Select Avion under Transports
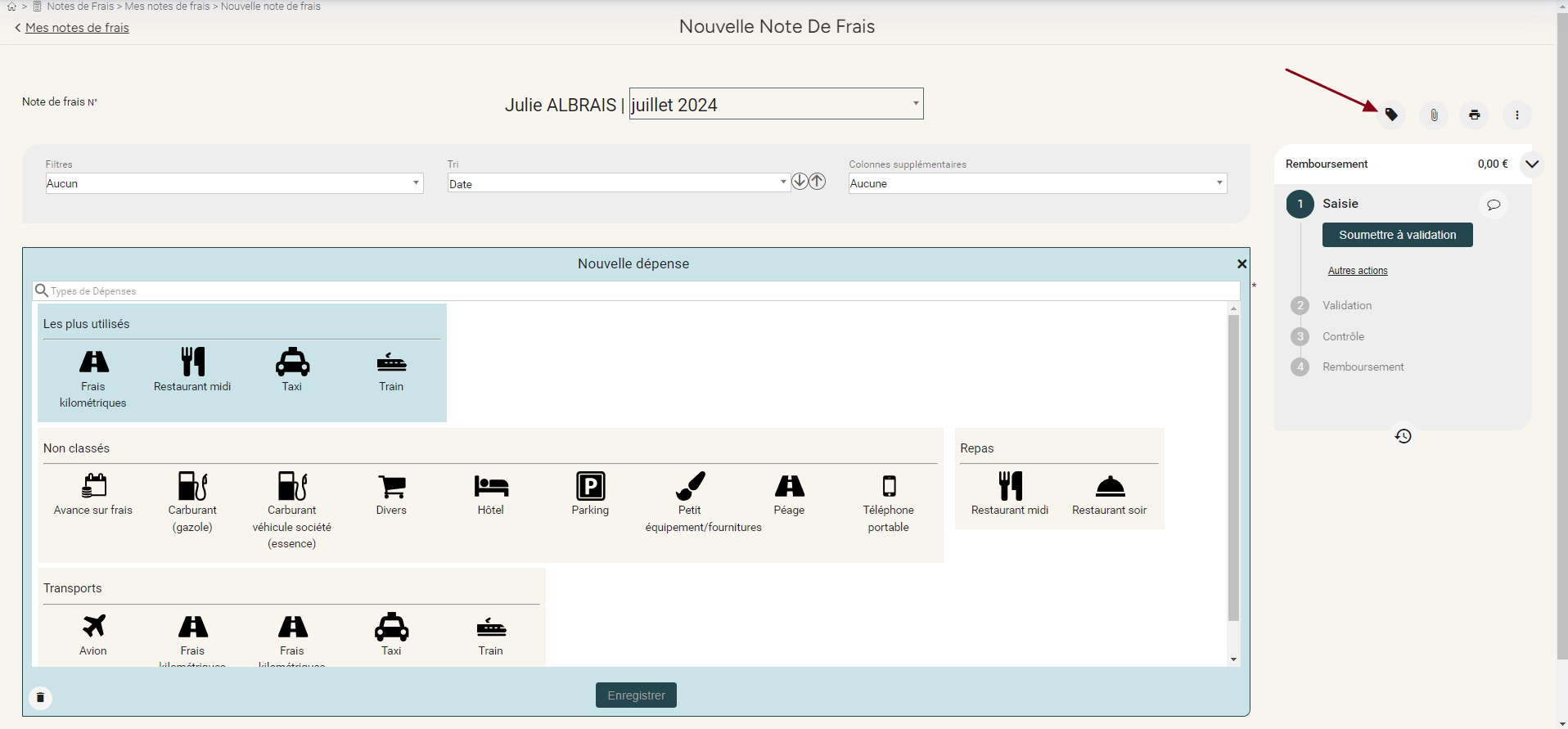 93,634
